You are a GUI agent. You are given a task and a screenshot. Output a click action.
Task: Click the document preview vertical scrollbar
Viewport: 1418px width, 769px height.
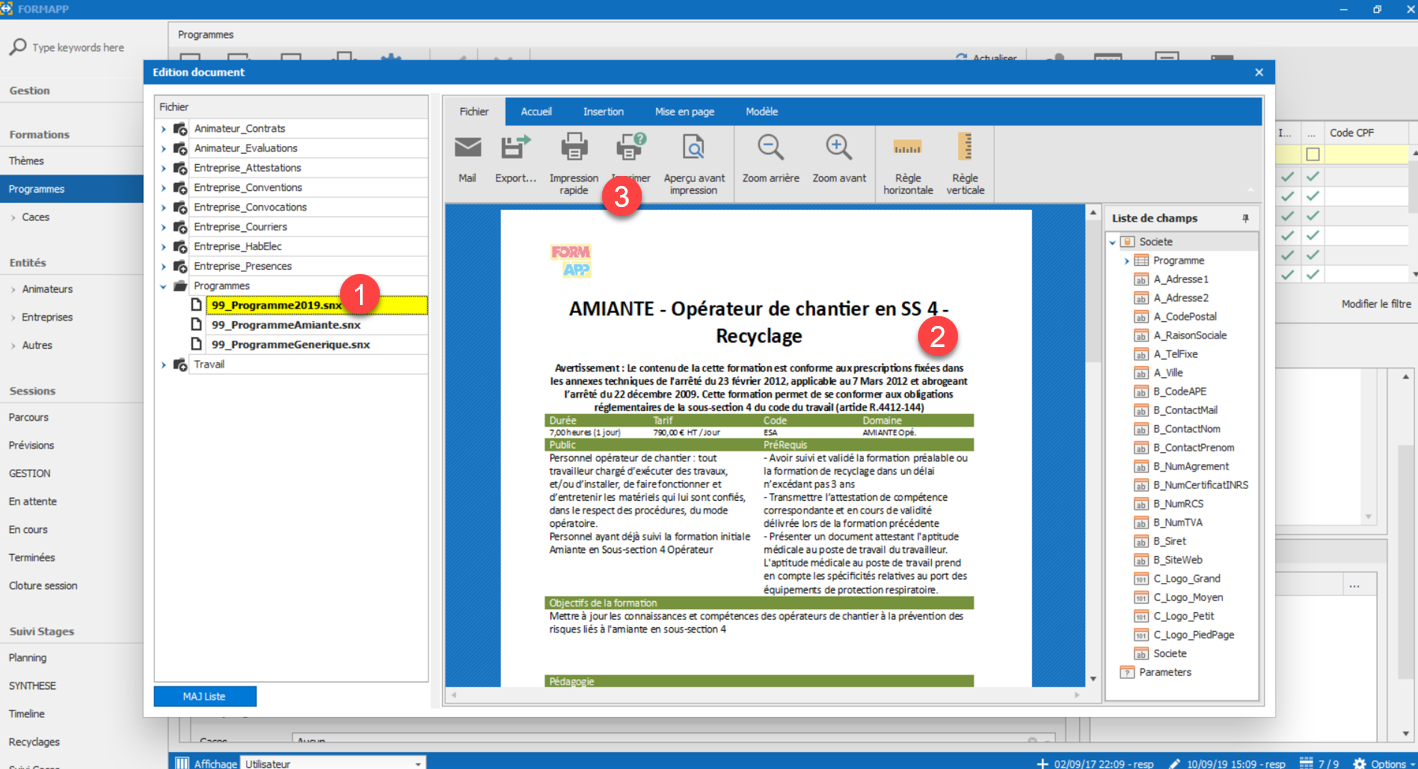click(1093, 445)
